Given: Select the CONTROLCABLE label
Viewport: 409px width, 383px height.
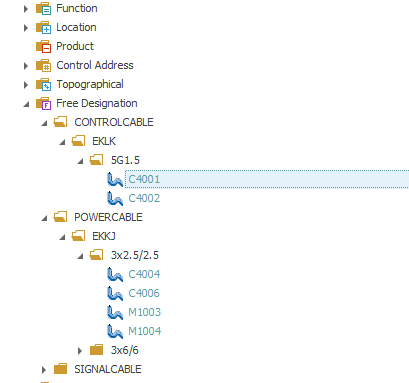Looking at the screenshot, I should pyautogui.click(x=114, y=122).
